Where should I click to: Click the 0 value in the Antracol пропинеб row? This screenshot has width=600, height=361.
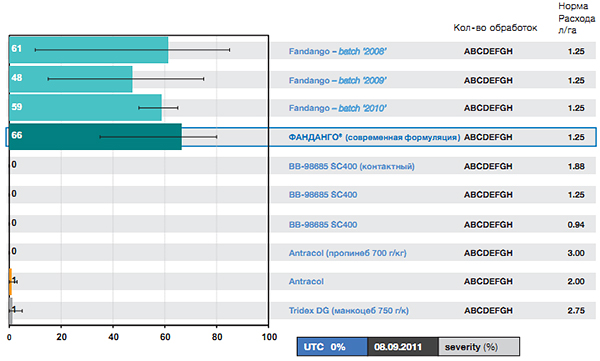pos(14,251)
